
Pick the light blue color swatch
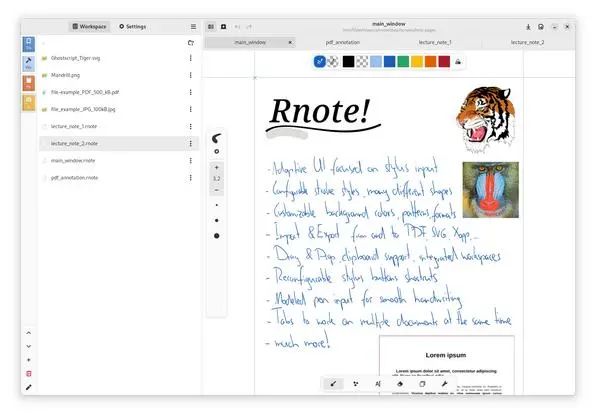point(376,62)
